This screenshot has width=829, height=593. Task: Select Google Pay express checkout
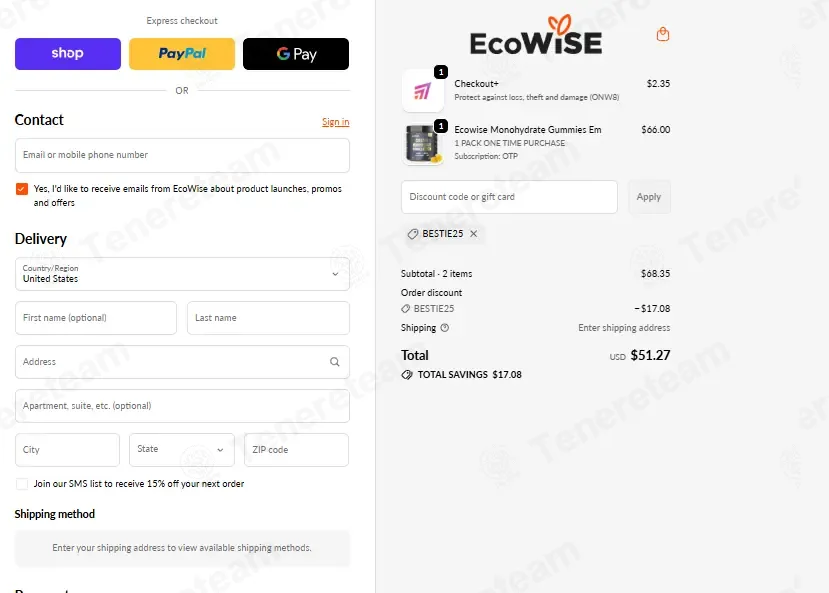(x=296, y=53)
